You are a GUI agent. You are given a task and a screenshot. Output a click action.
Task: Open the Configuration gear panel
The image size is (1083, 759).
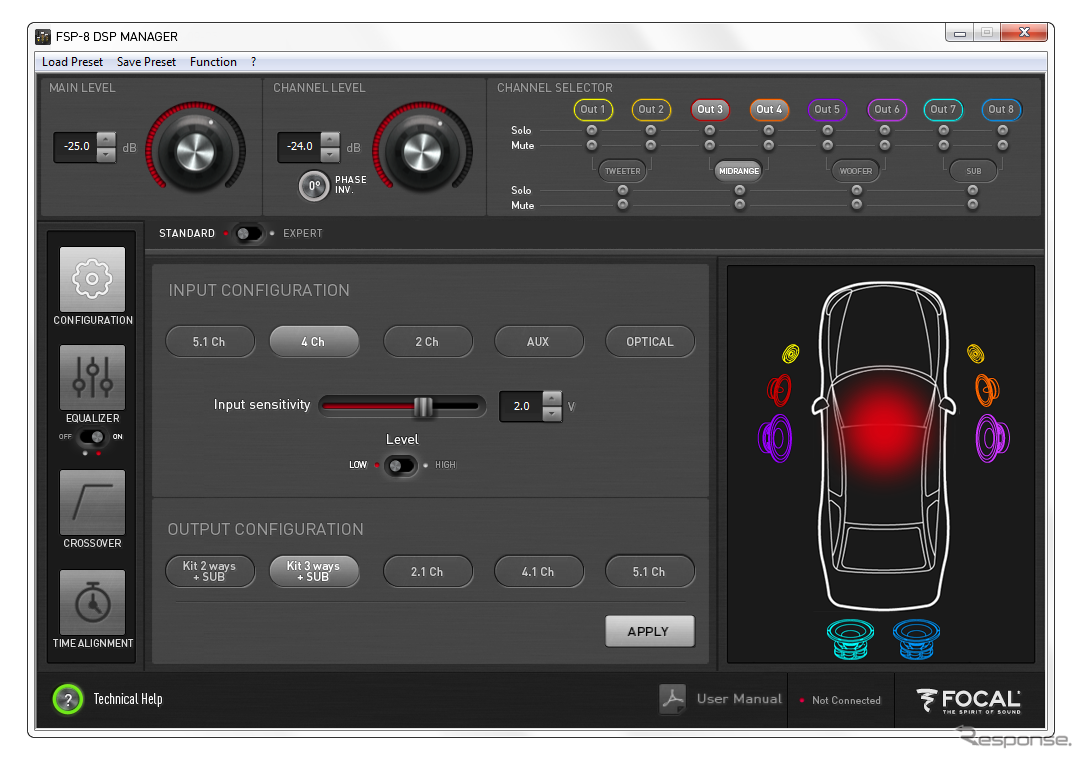[92, 279]
